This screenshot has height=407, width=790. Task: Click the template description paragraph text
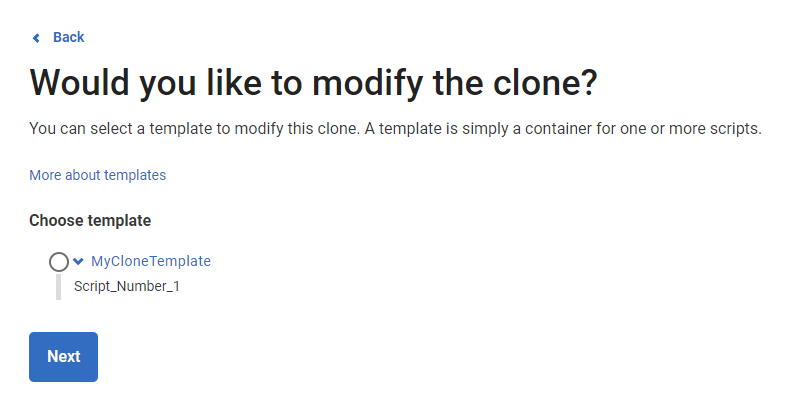tap(396, 130)
